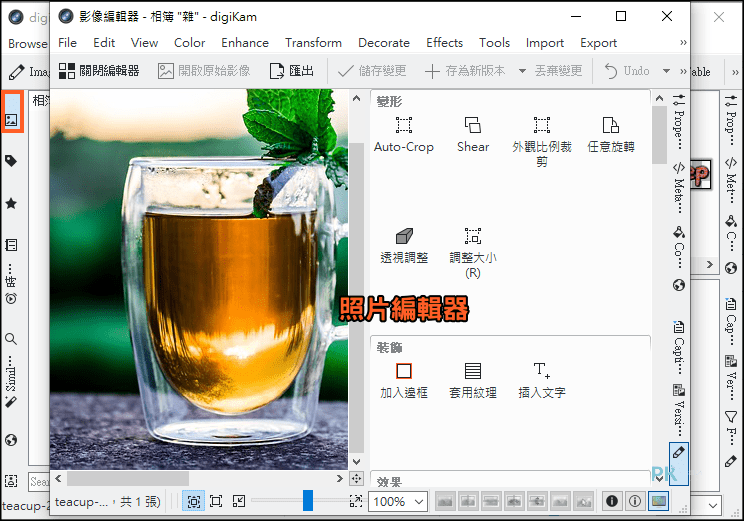This screenshot has width=744, height=521.
Task: Open the Versions tab in the editor's right sidebar
Action: pos(679,410)
